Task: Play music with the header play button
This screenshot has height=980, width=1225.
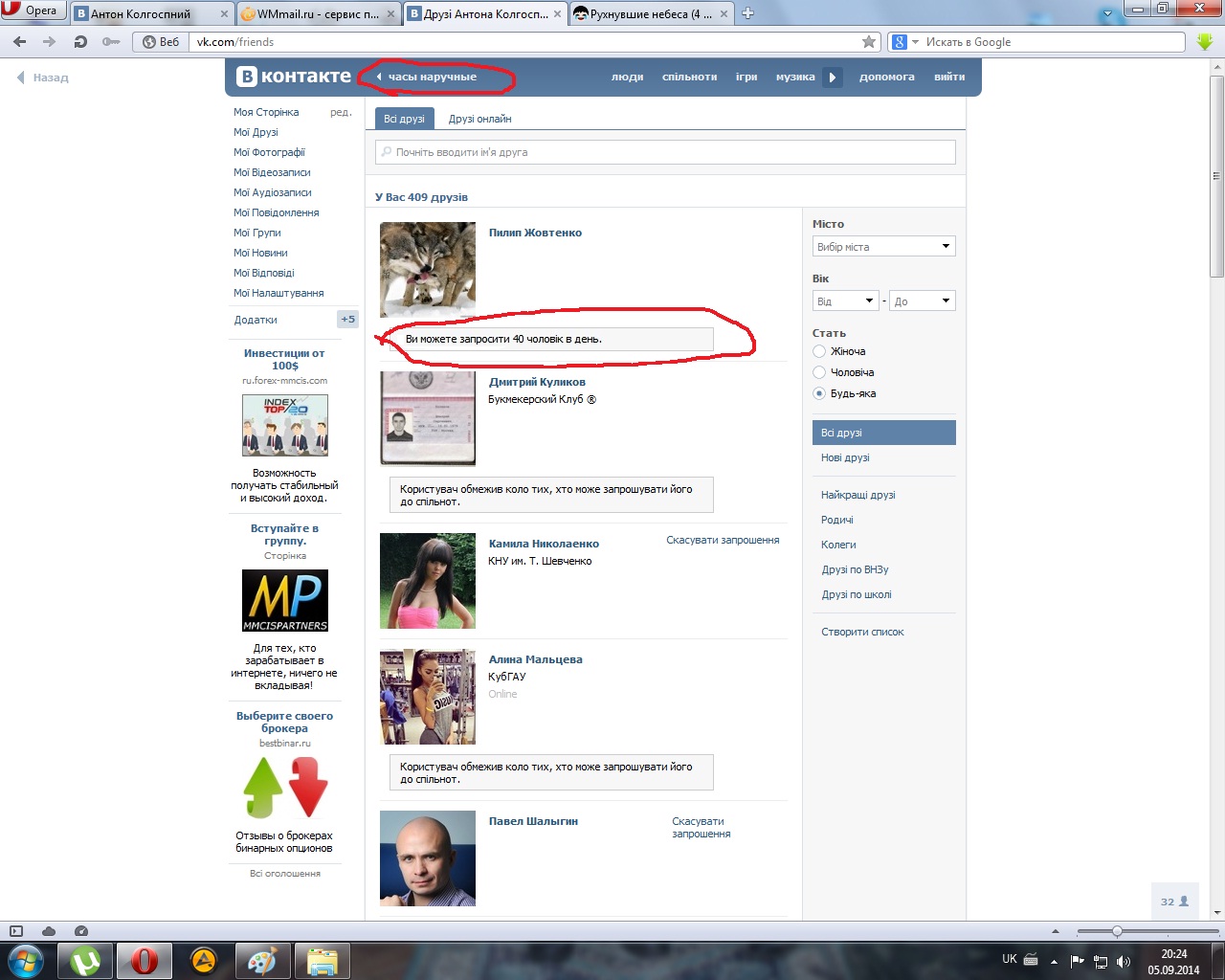Action: 833,77
